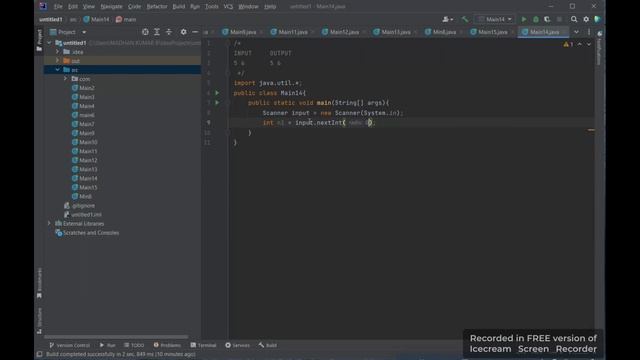Screen dimensions: 640x360
Task: Select opened file locator target icon in Project panel
Action: click(x=145, y=32)
